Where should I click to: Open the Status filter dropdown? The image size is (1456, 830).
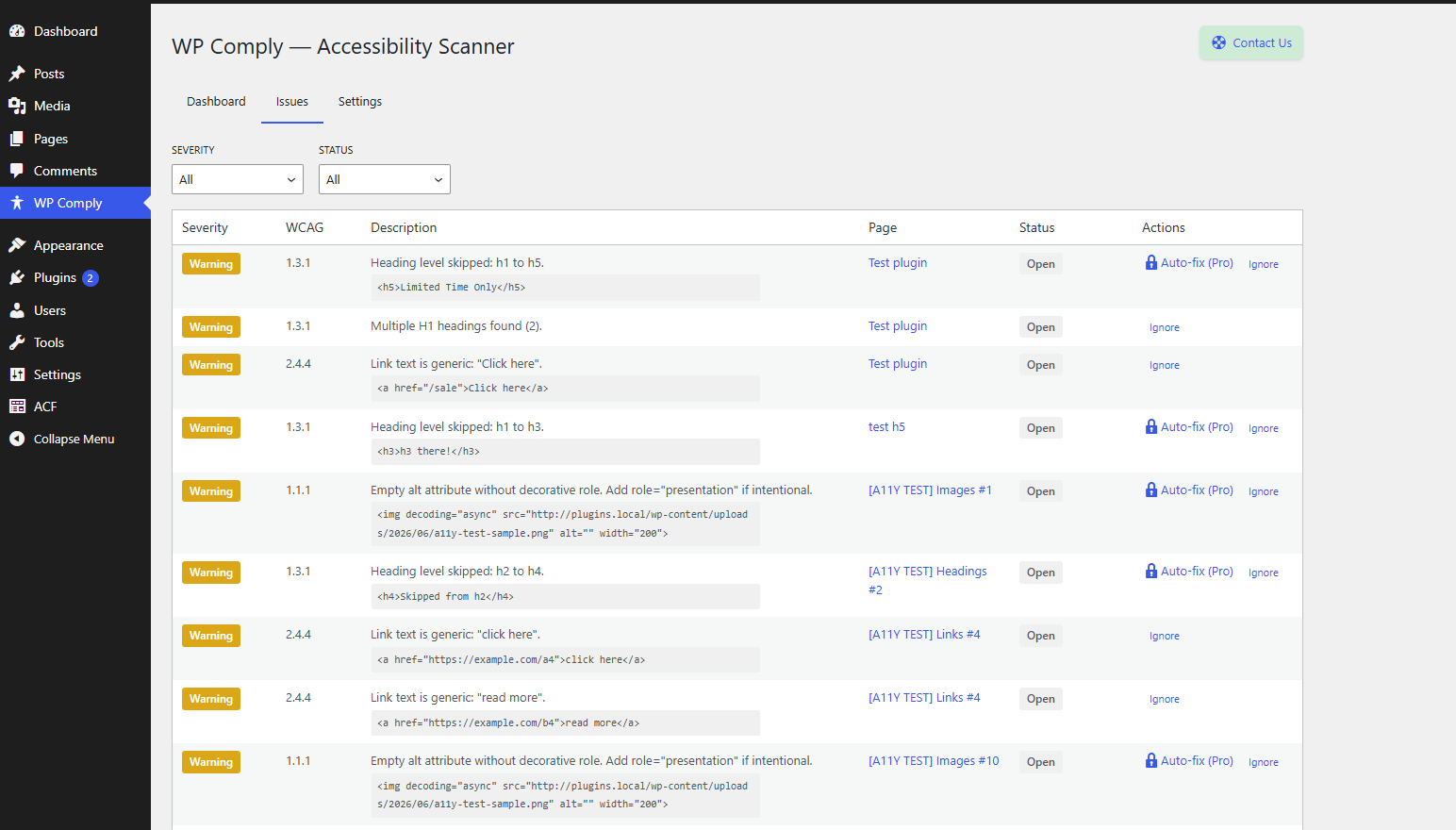385,179
